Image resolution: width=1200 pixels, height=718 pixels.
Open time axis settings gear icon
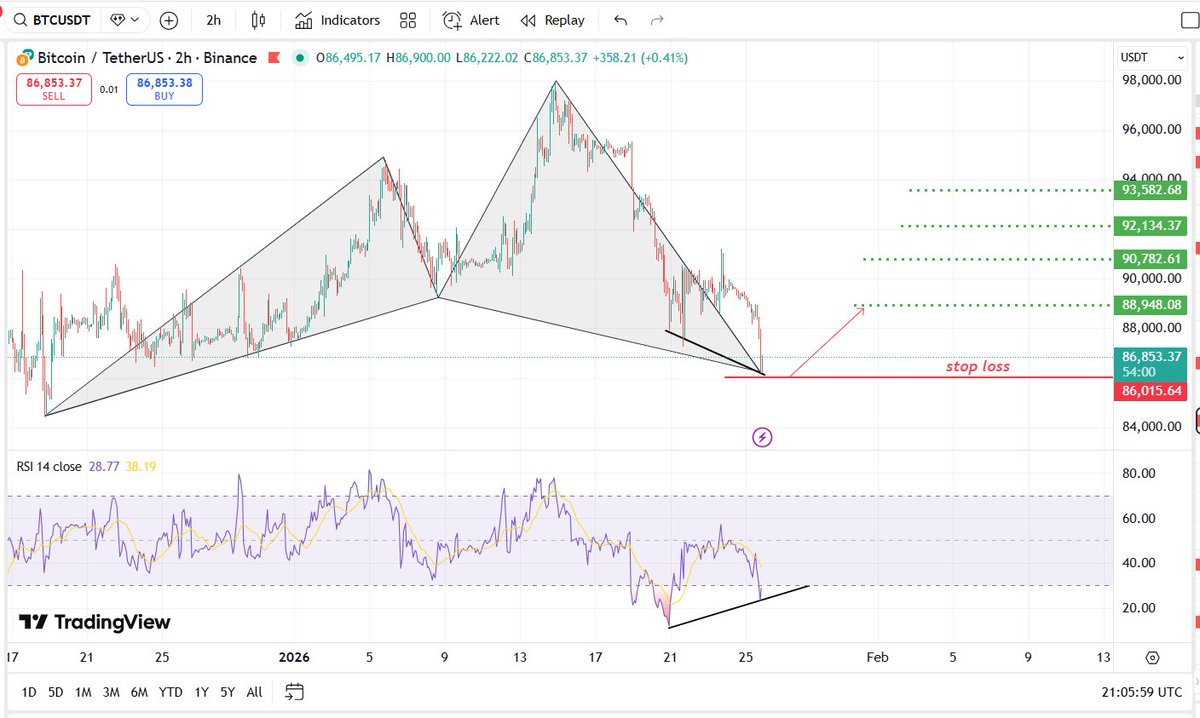[1153, 657]
